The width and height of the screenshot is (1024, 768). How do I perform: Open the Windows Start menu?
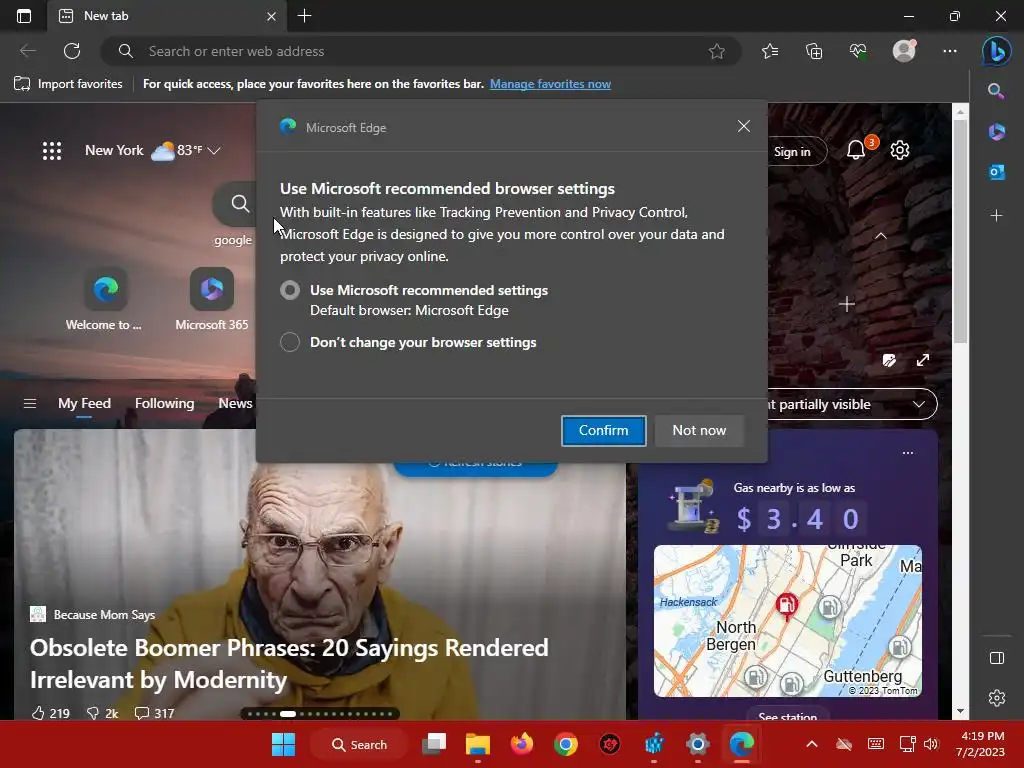pyautogui.click(x=283, y=744)
